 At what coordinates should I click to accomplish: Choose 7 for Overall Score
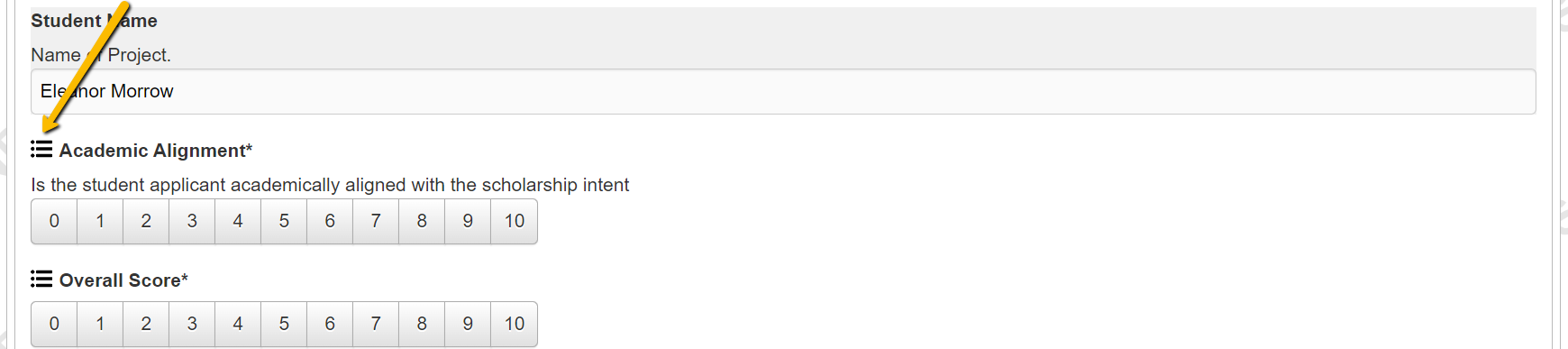(x=376, y=325)
